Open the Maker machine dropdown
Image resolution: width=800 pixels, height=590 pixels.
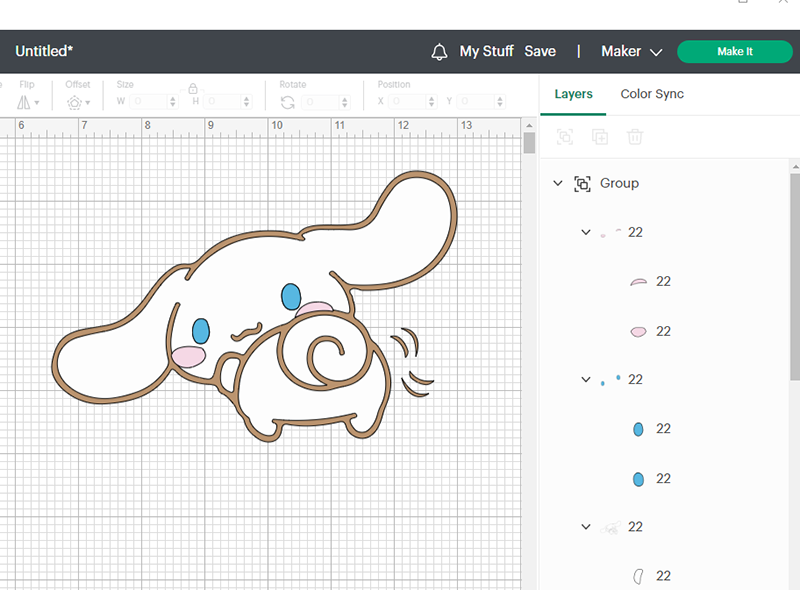(631, 51)
